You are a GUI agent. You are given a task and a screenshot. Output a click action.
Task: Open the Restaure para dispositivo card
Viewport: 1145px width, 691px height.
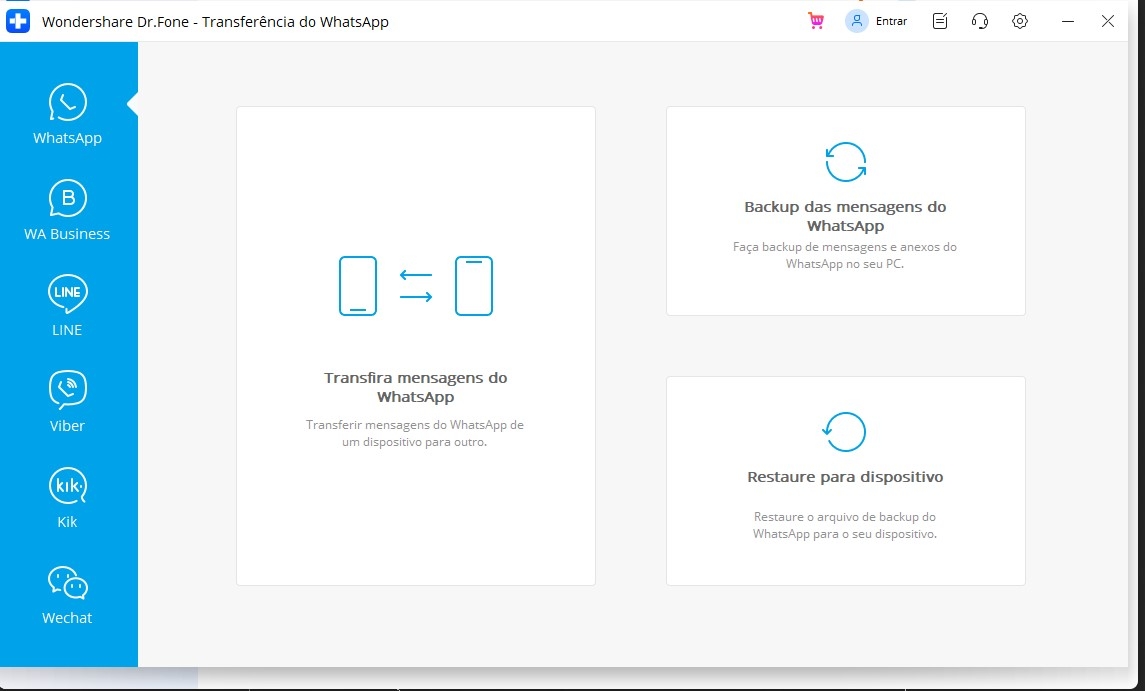coord(845,480)
